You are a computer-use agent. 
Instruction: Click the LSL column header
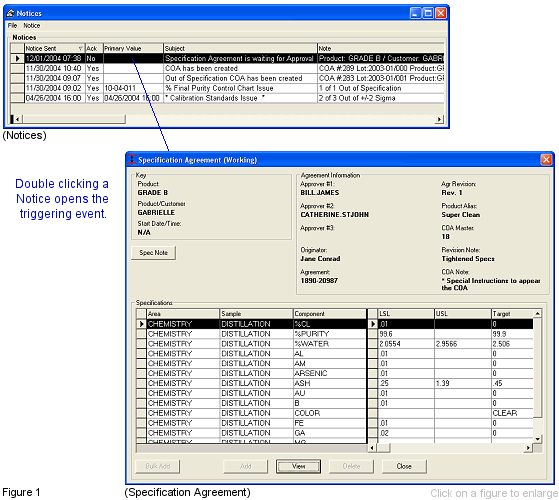pos(406,314)
